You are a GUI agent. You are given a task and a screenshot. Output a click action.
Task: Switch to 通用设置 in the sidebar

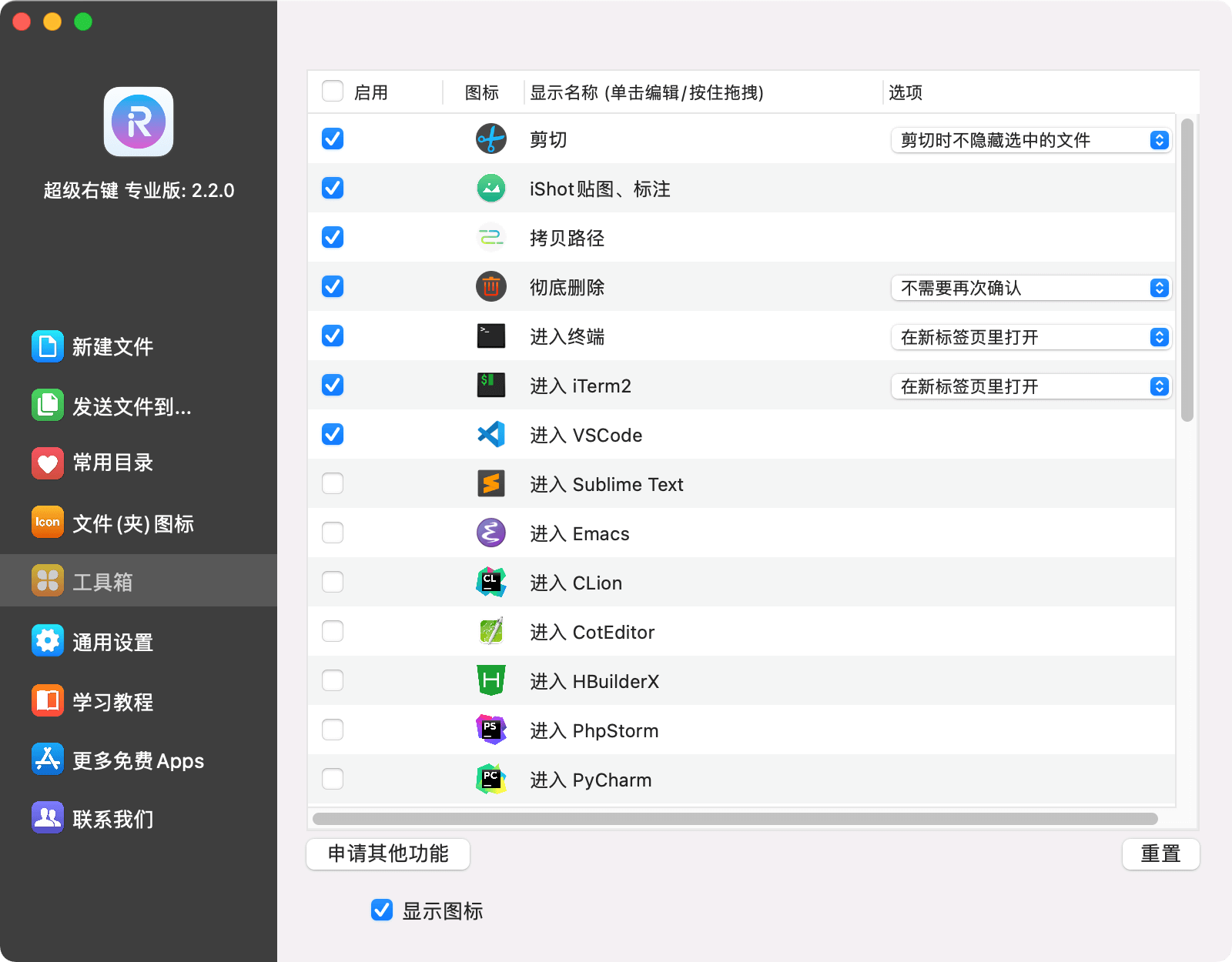pyautogui.click(x=112, y=642)
